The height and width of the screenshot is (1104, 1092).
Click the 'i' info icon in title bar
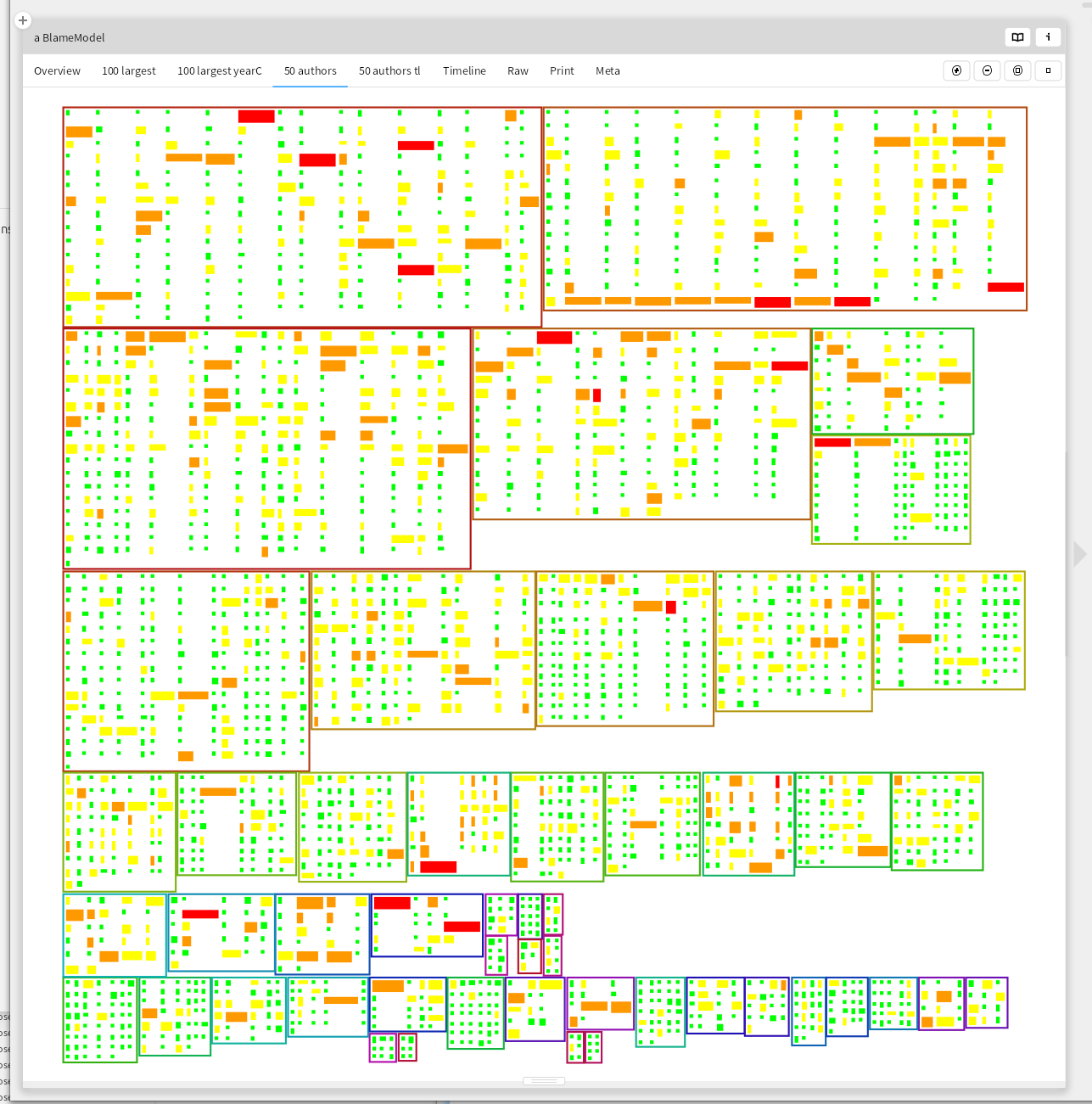coord(1048,37)
